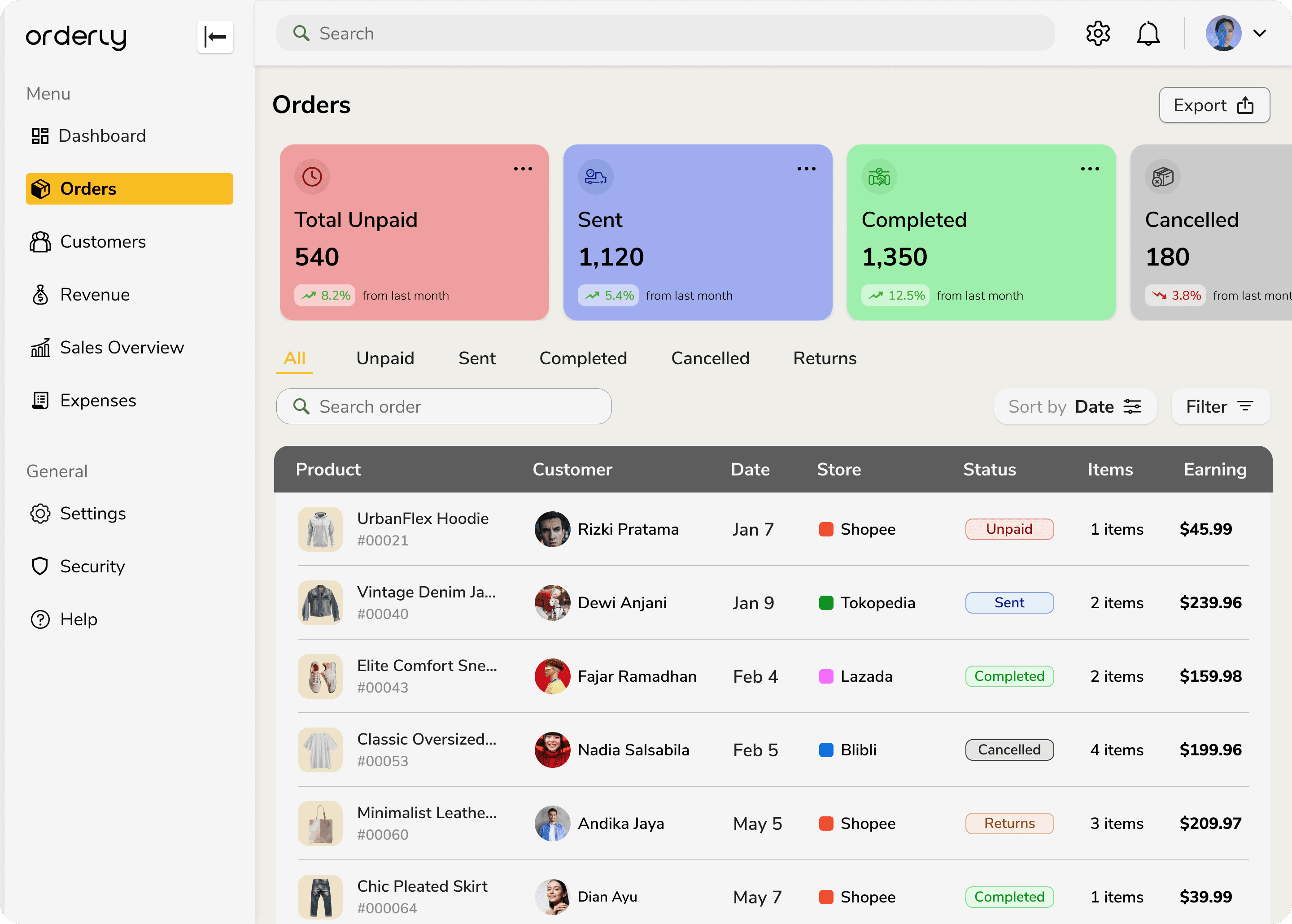The height and width of the screenshot is (924, 1292).
Task: Open settings gear in top bar
Action: pyautogui.click(x=1097, y=34)
